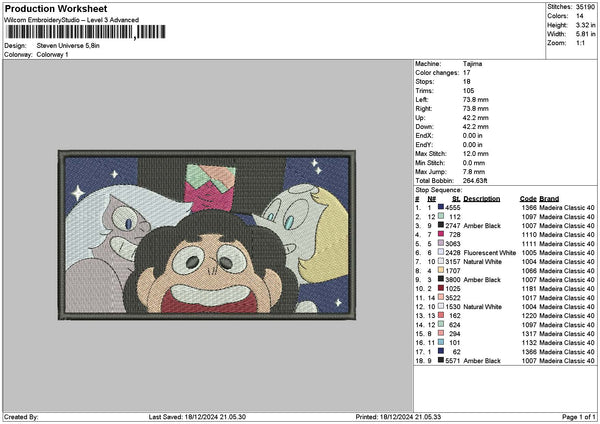
Task: Click the Created By label
Action: point(21,417)
